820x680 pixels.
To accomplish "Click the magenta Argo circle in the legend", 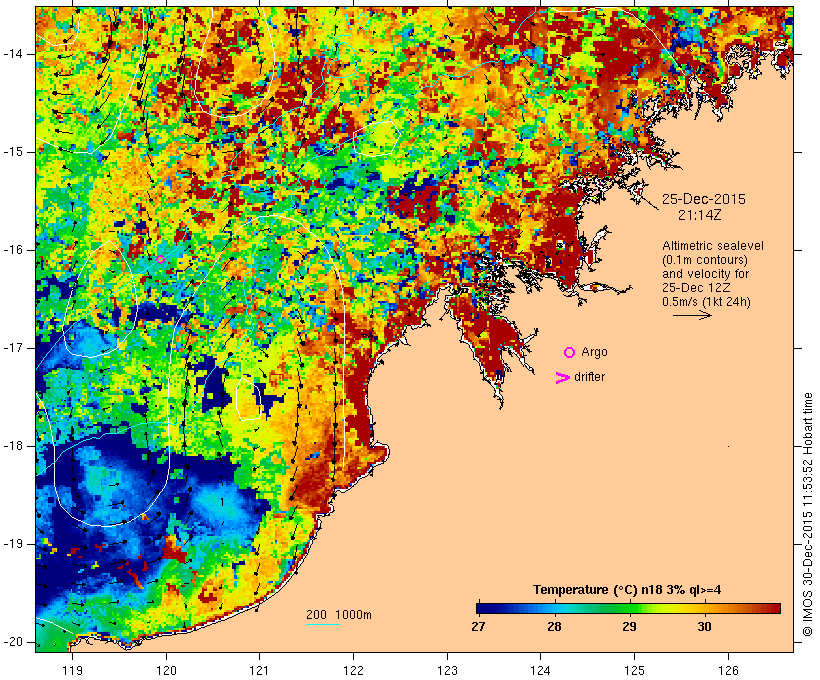I will pyautogui.click(x=570, y=353).
